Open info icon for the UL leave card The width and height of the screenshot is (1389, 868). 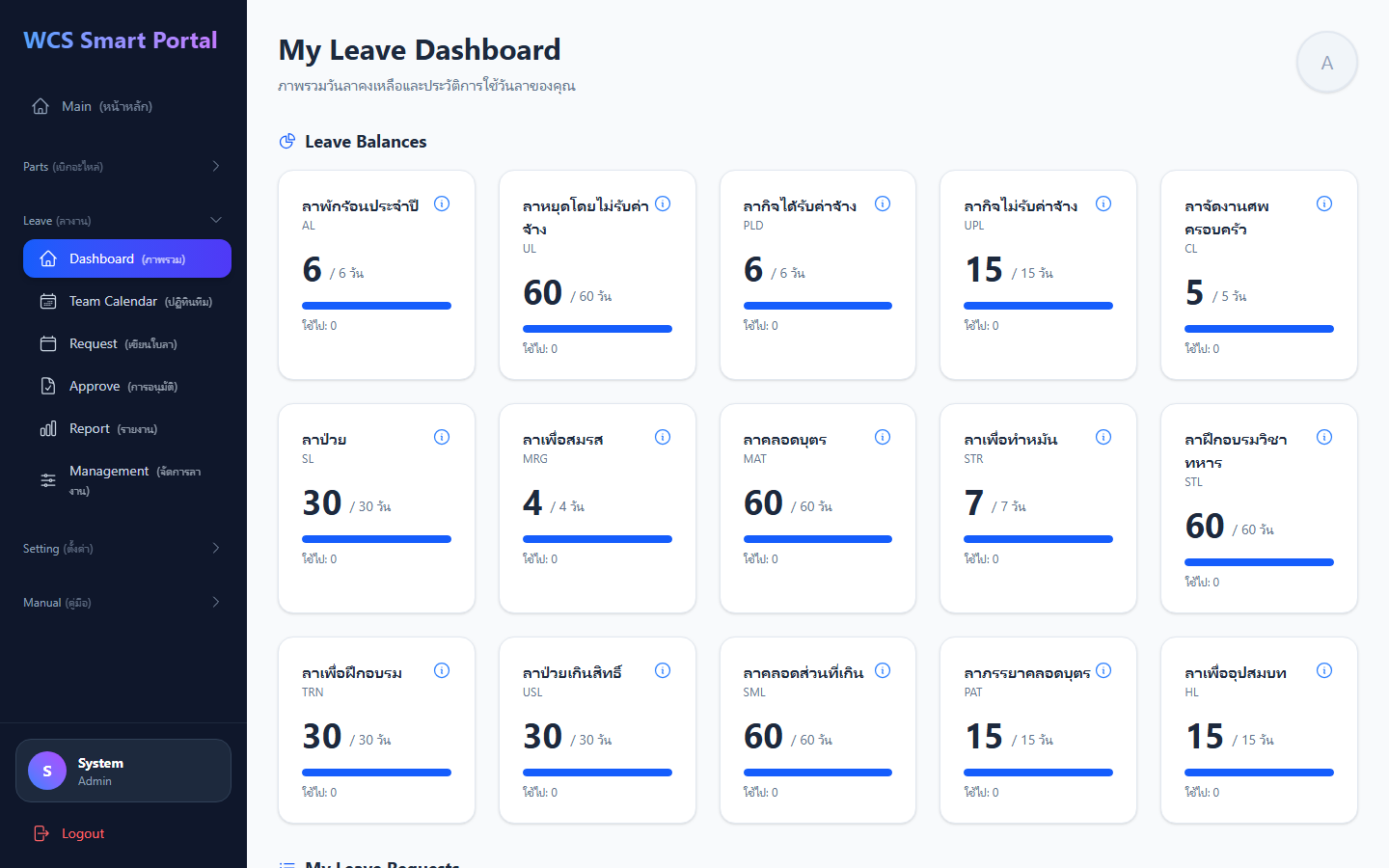point(663,203)
